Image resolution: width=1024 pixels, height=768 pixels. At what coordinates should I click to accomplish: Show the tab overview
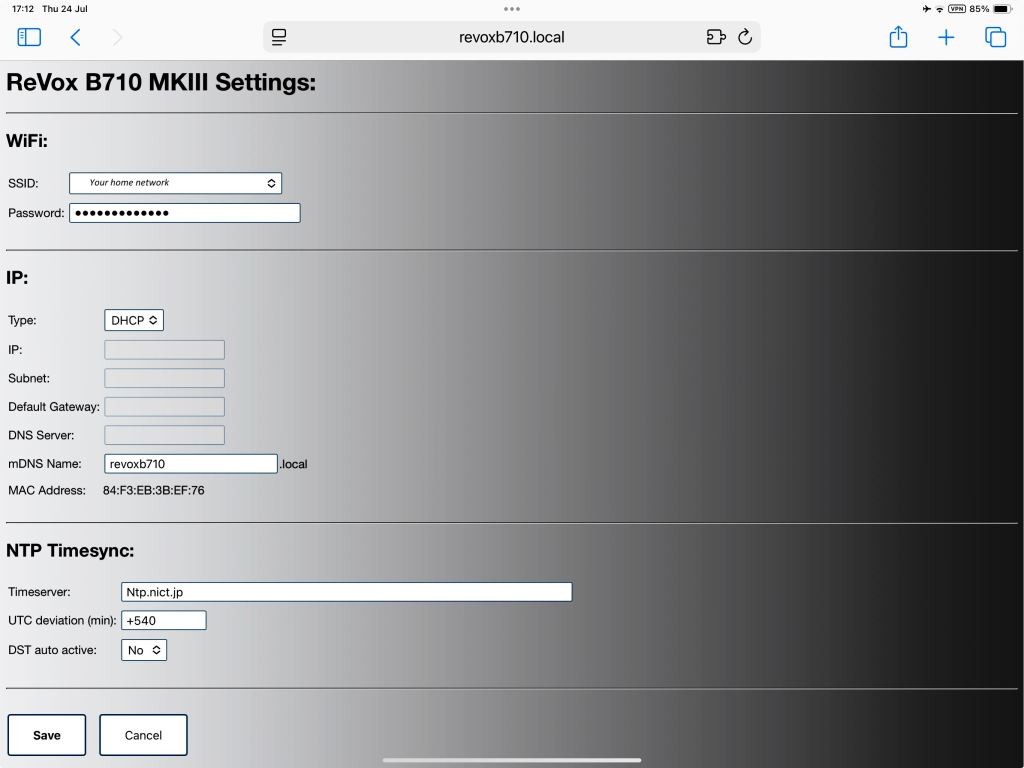point(995,37)
